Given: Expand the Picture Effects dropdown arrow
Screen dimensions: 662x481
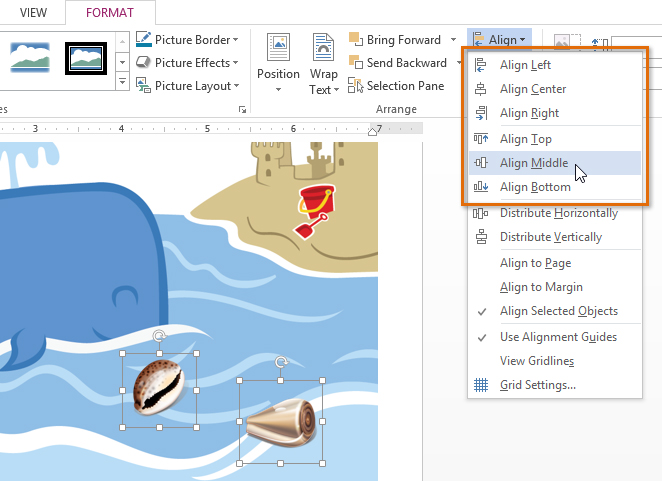Looking at the screenshot, I should (236, 63).
